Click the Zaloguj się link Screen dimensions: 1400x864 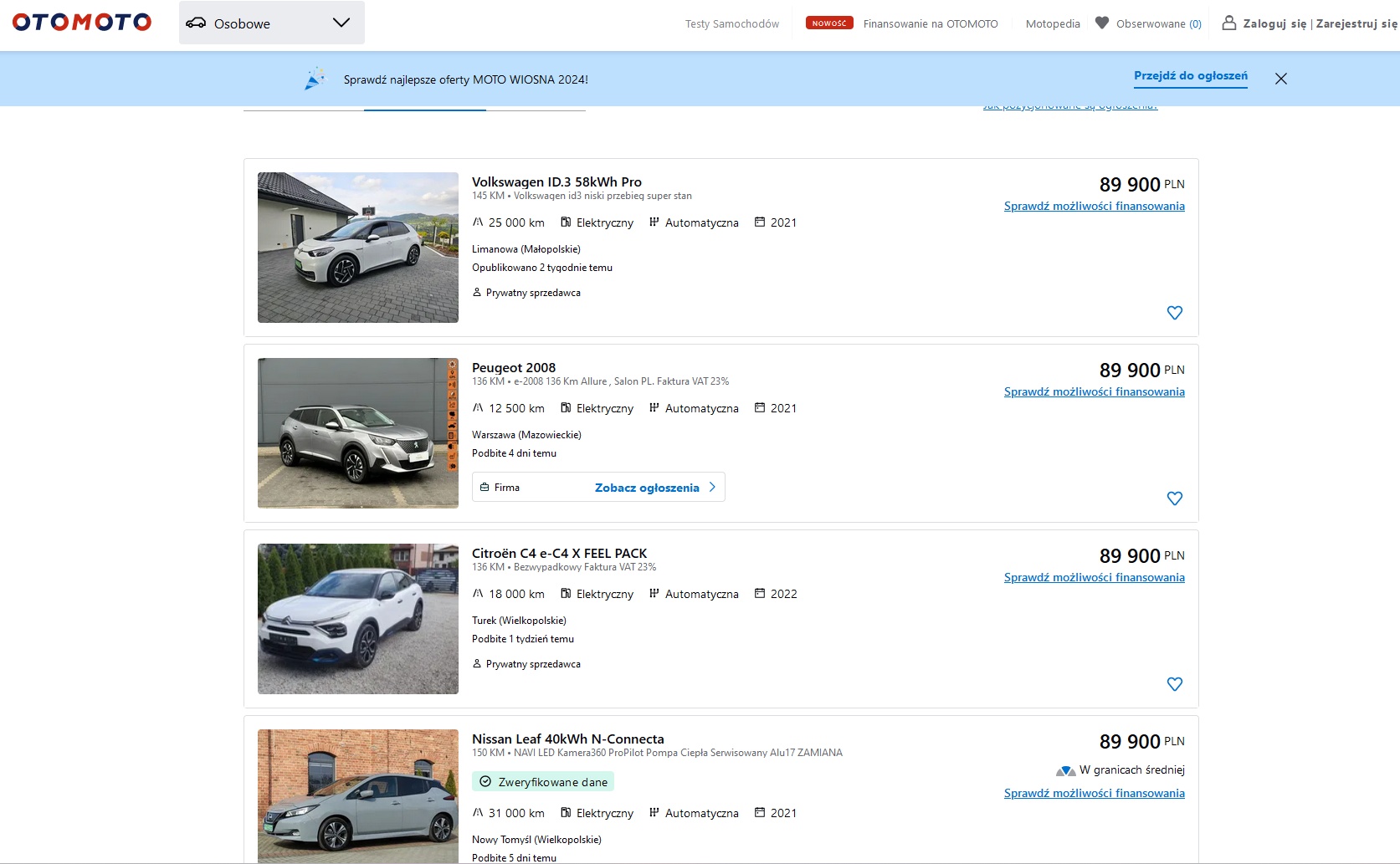[1274, 23]
